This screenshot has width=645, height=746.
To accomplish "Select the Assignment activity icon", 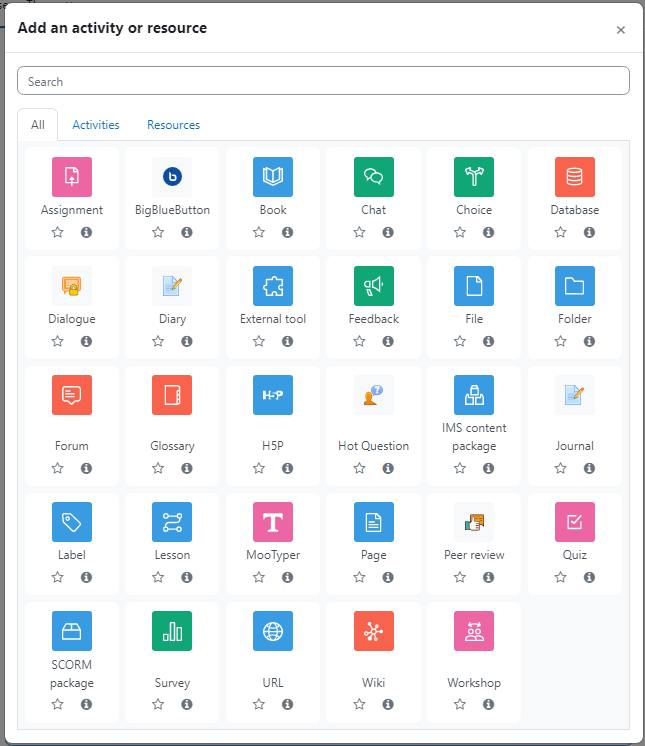I will point(72,177).
